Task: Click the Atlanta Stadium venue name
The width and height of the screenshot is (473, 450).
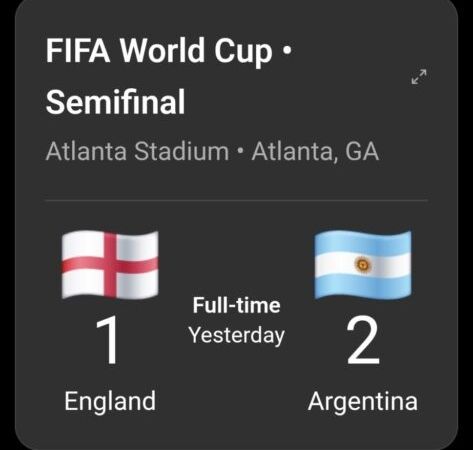Action: coord(137,152)
